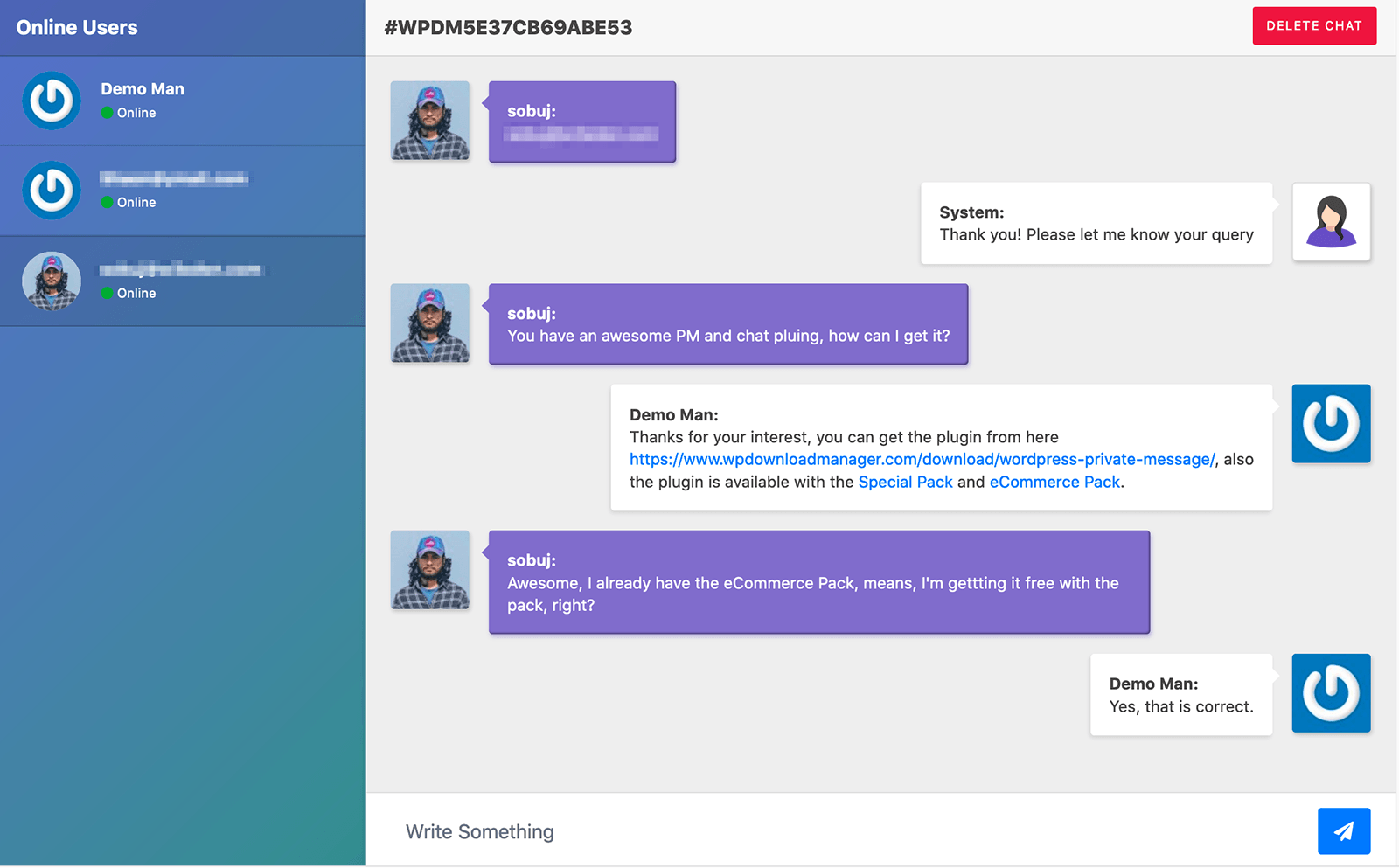Click the Online status under Demo Man
This screenshot has width=1399, height=868.
pos(129,113)
